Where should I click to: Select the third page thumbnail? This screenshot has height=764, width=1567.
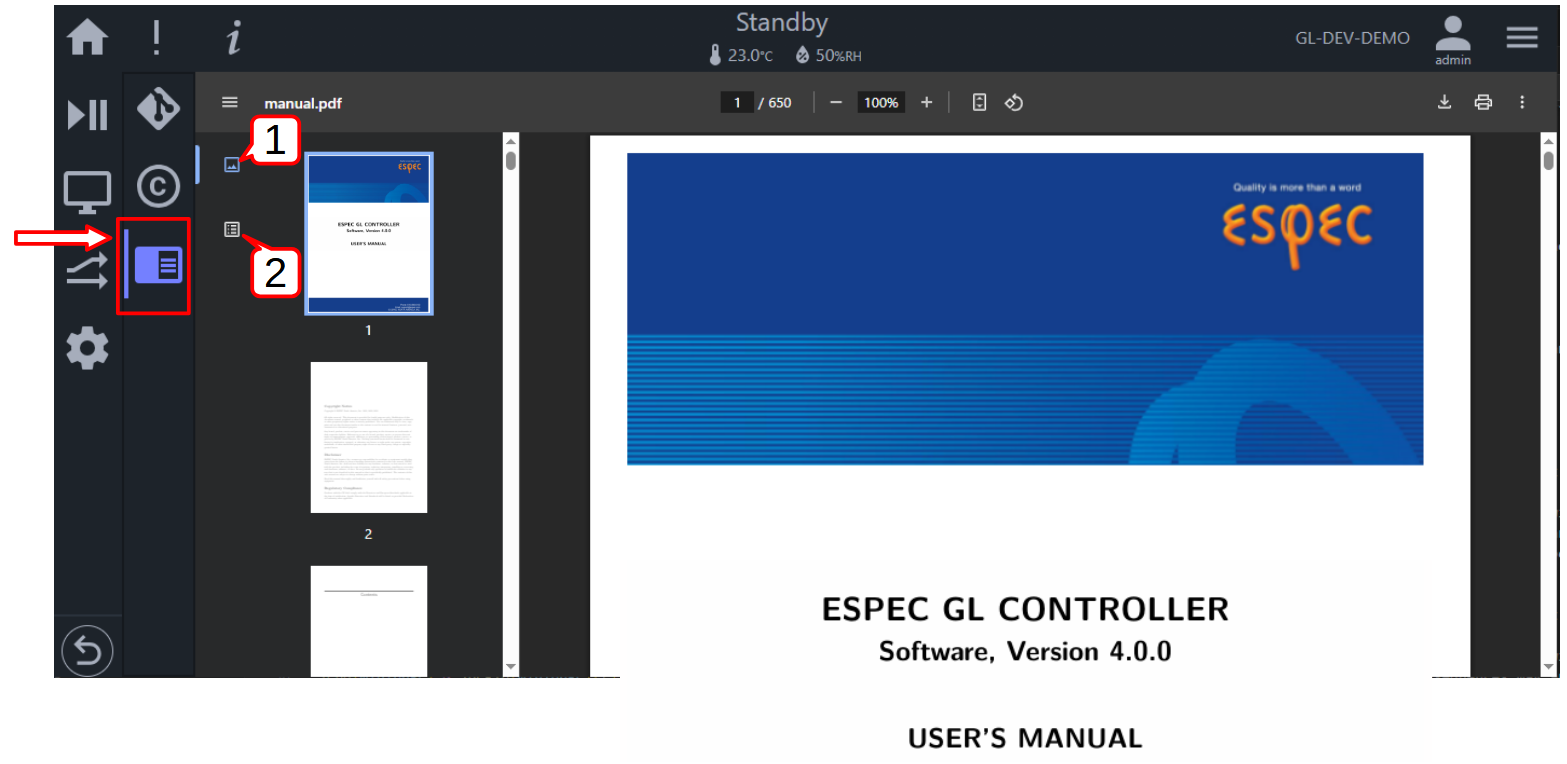click(x=369, y=621)
